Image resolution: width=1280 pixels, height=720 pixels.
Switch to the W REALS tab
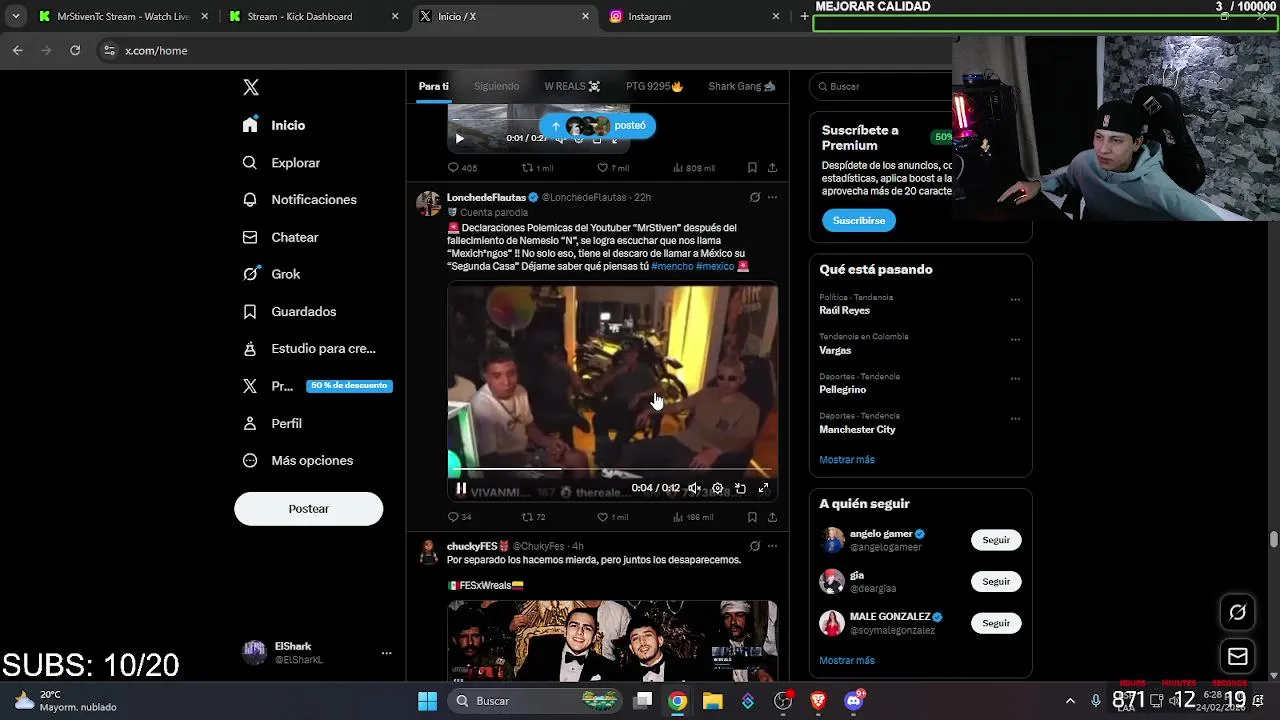pos(572,86)
